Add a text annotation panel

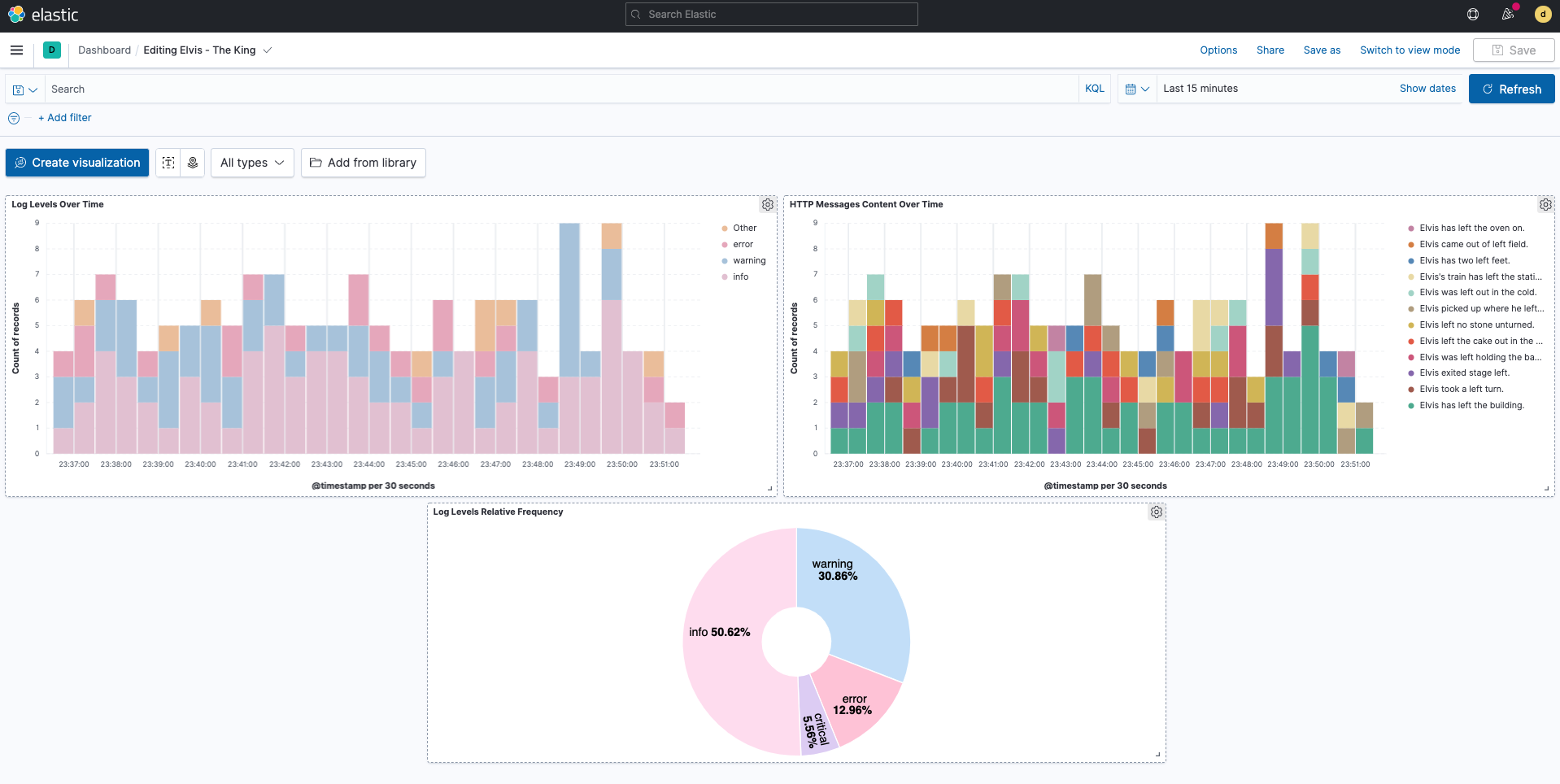pyautogui.click(x=168, y=163)
